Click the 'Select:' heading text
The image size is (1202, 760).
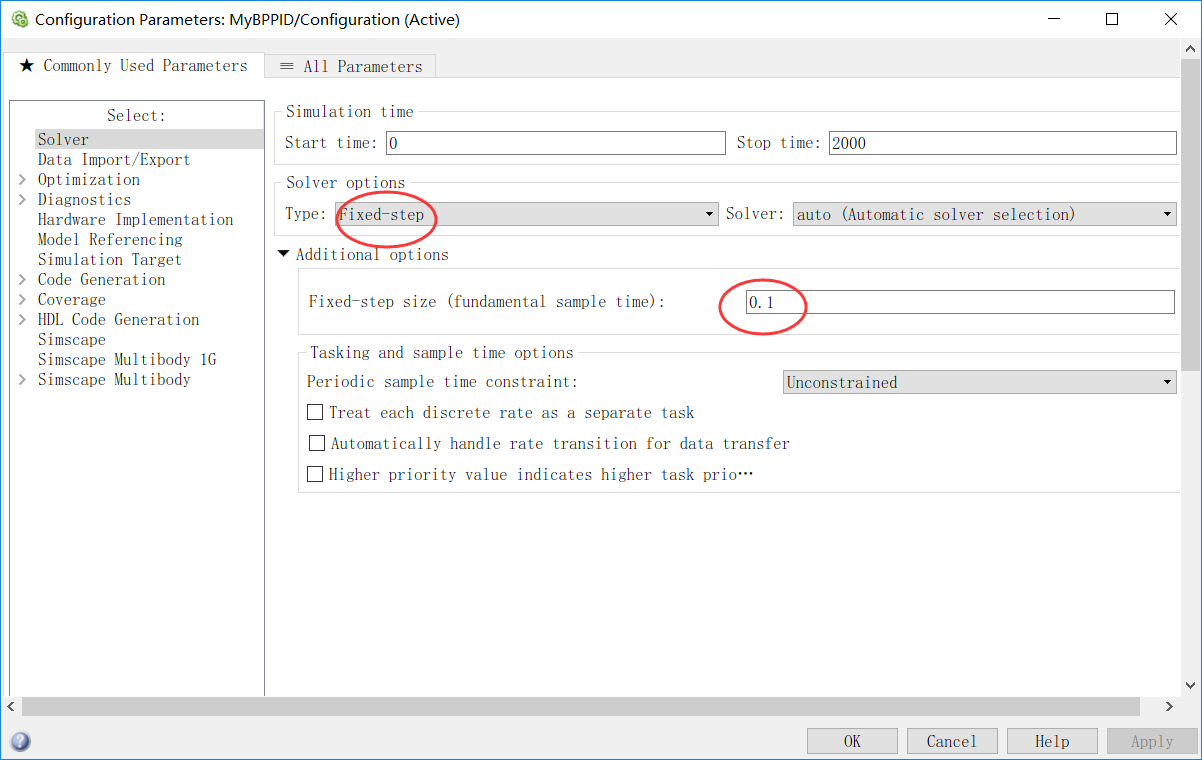[136, 116]
